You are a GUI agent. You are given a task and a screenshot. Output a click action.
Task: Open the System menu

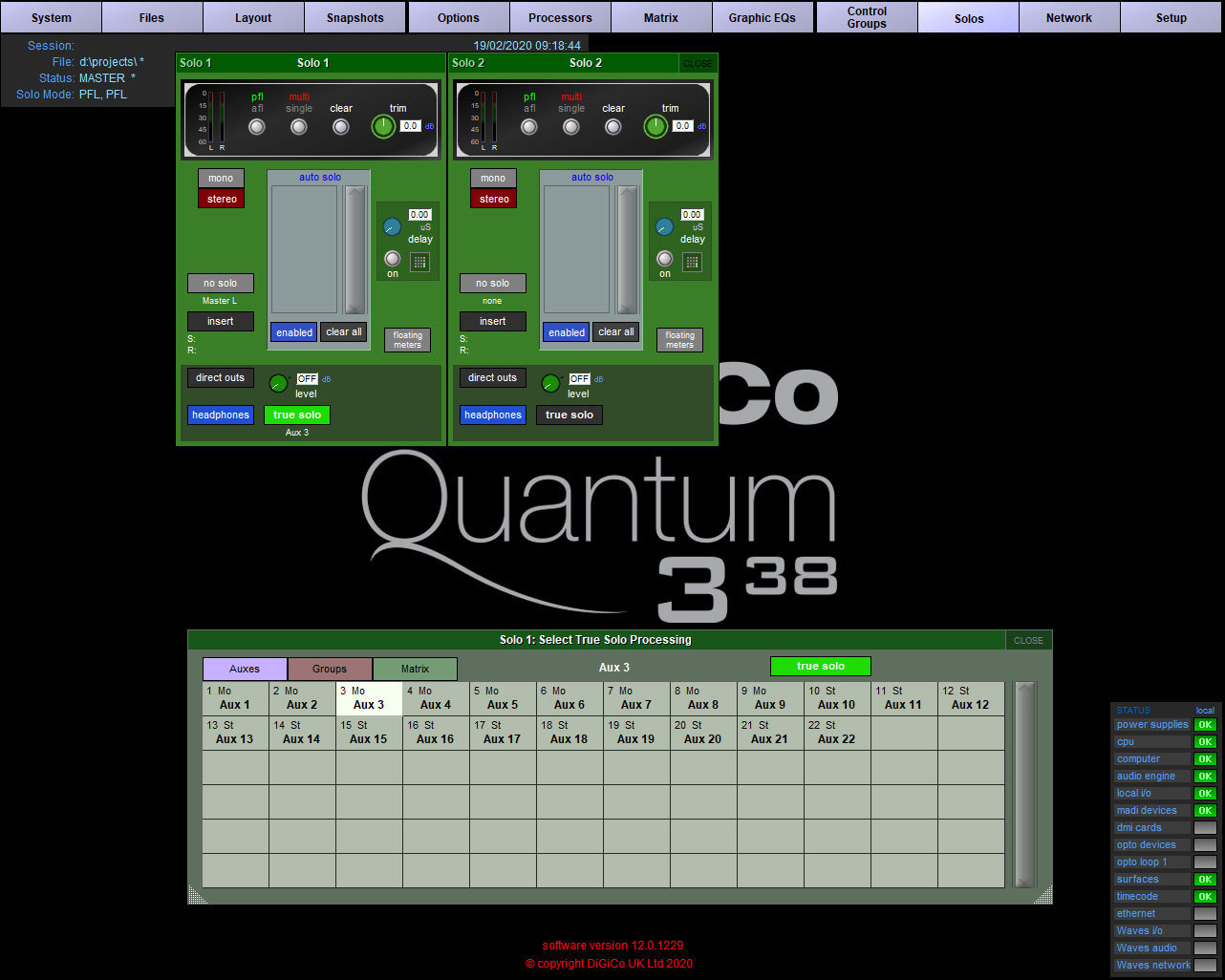click(x=52, y=17)
